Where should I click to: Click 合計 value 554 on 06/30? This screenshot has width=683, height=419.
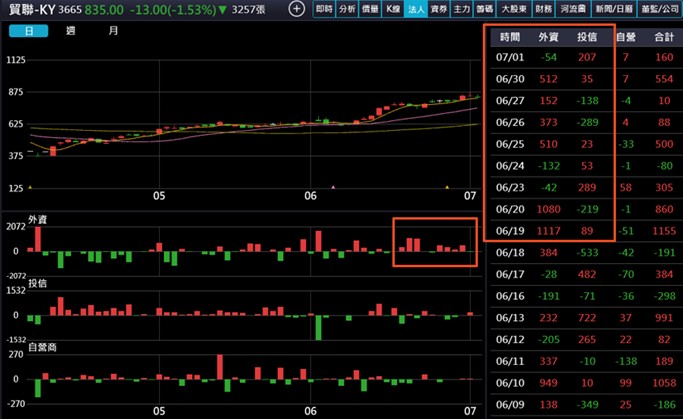click(x=664, y=79)
